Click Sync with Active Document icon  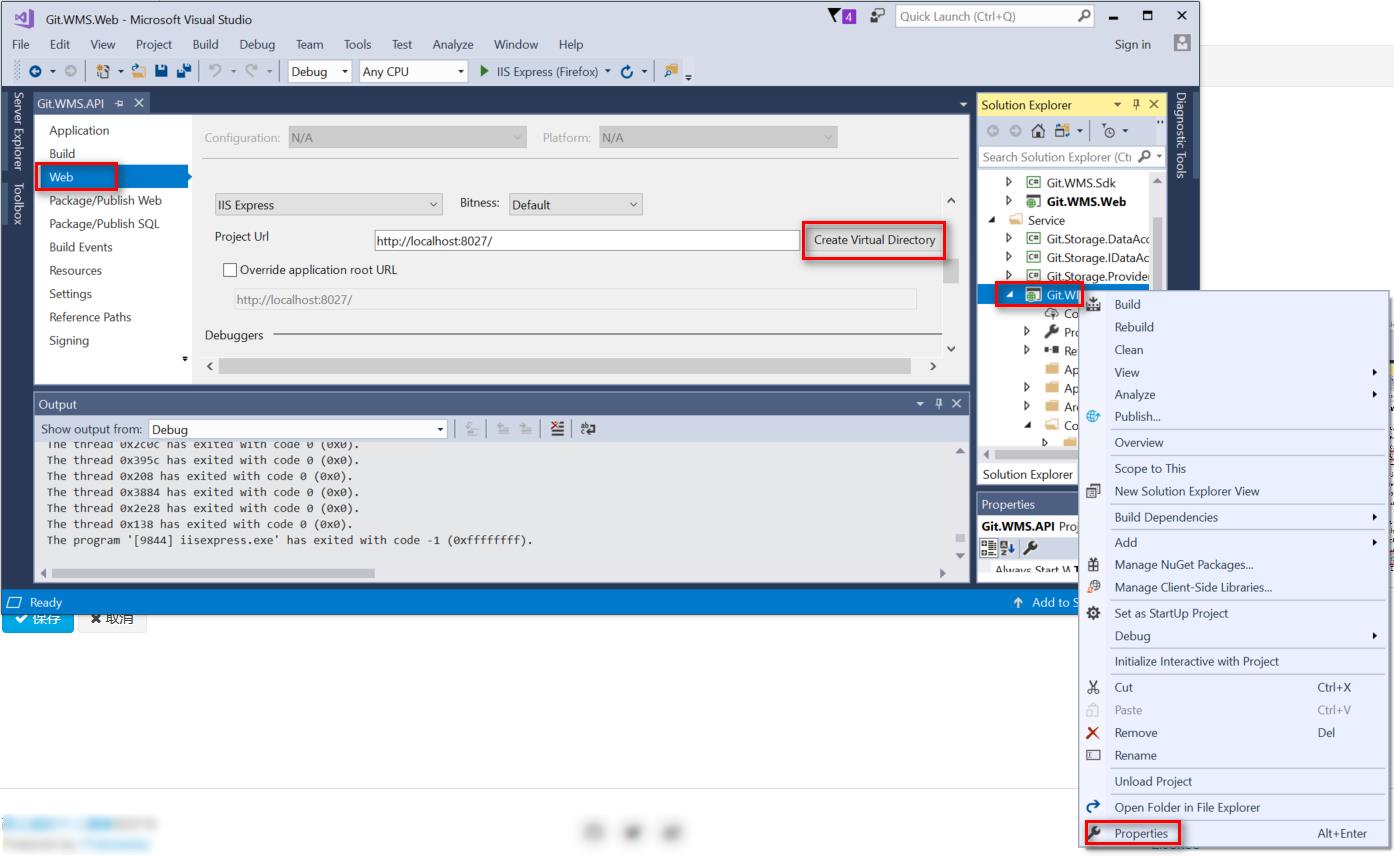(1062, 131)
